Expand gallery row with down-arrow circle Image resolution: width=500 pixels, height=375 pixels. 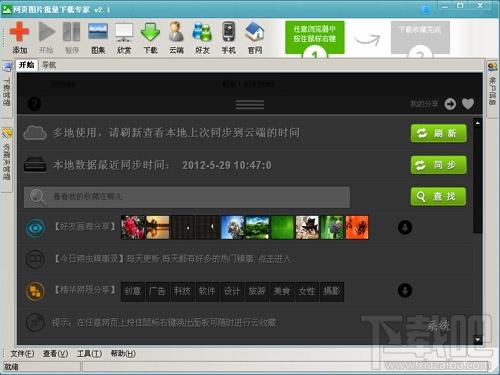405,228
